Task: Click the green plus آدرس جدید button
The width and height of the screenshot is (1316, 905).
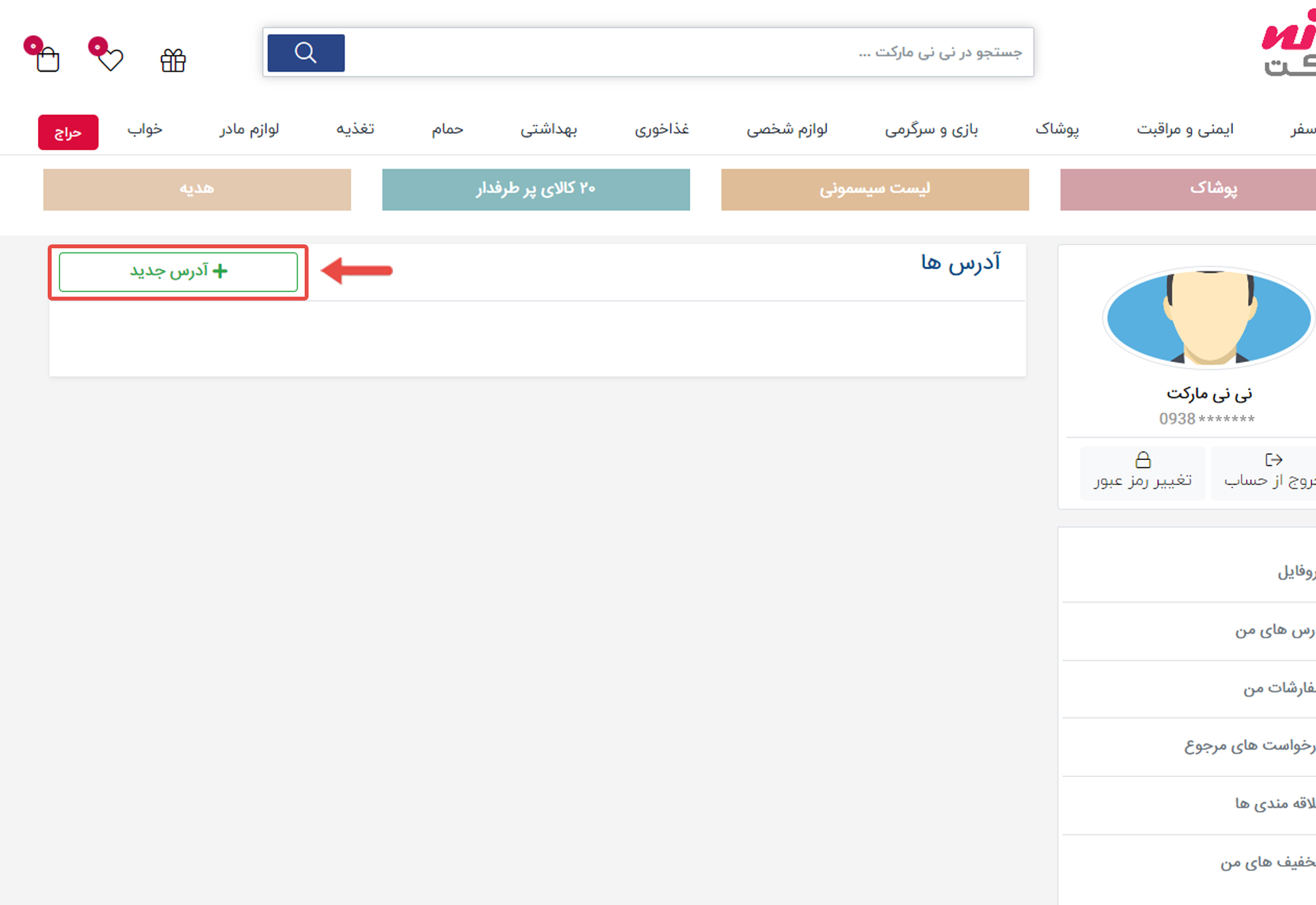Action: [x=178, y=271]
